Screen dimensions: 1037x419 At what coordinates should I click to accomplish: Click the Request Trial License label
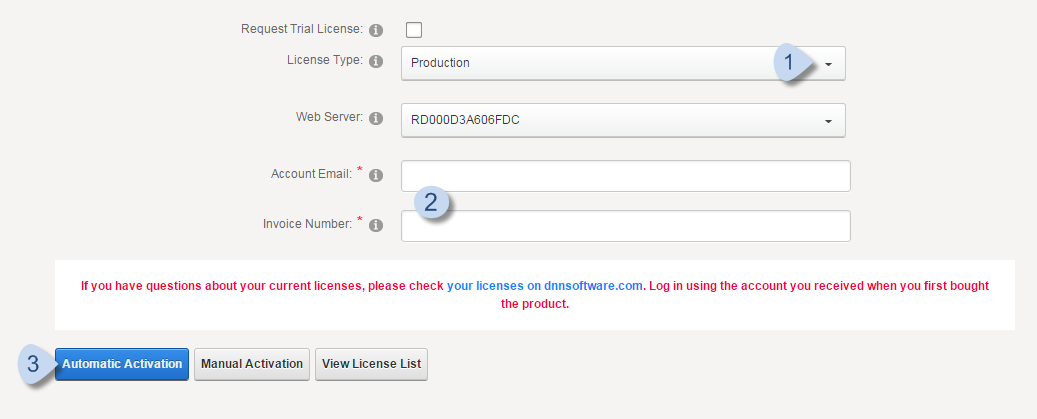tap(302, 29)
